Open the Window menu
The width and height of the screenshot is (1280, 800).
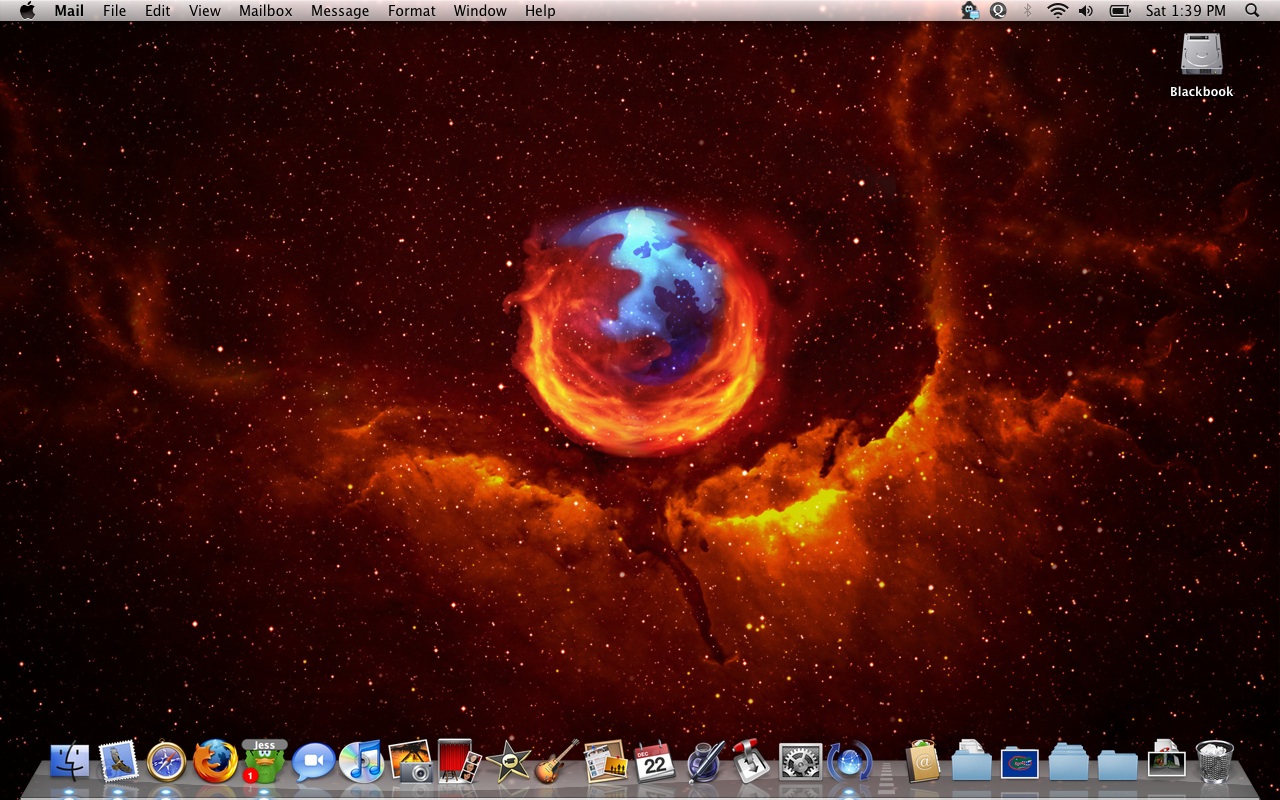pyautogui.click(x=480, y=10)
